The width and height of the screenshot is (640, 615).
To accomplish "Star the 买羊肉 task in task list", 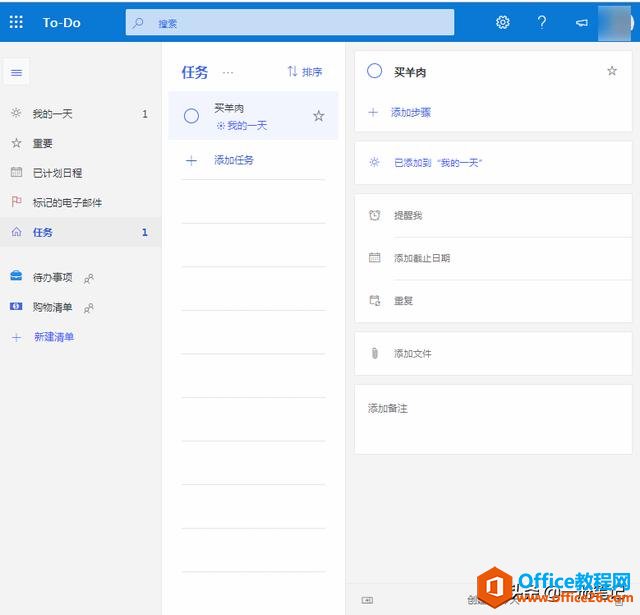I will pos(319,116).
